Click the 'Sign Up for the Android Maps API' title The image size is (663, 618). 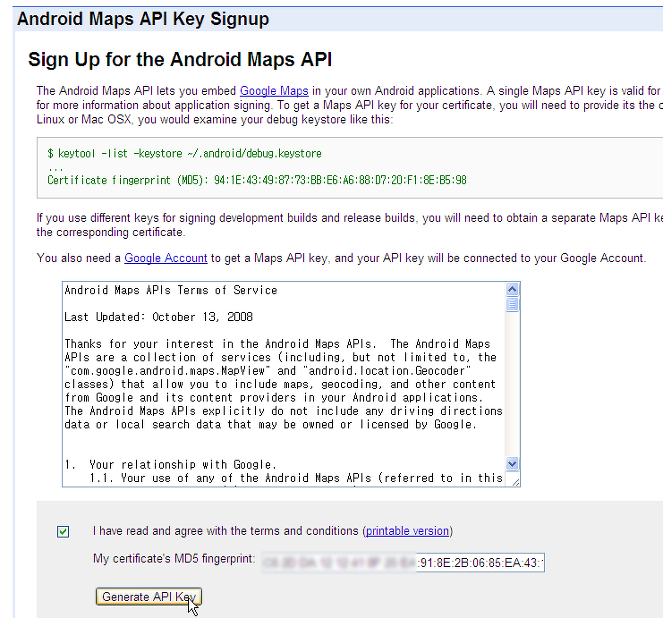click(180, 59)
